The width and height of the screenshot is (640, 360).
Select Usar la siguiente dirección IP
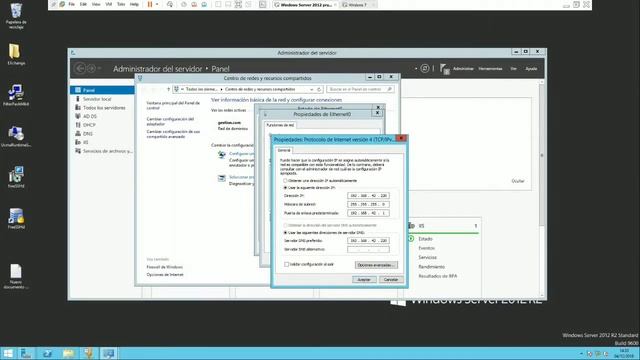(x=285, y=188)
